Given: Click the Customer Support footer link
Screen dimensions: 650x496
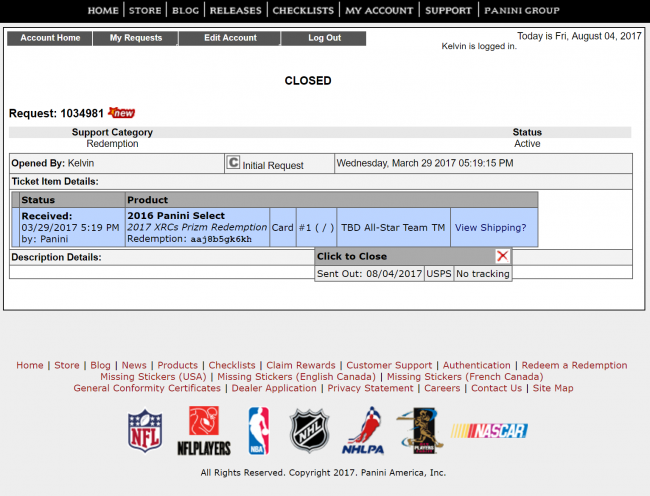Looking at the screenshot, I should pos(389,365).
